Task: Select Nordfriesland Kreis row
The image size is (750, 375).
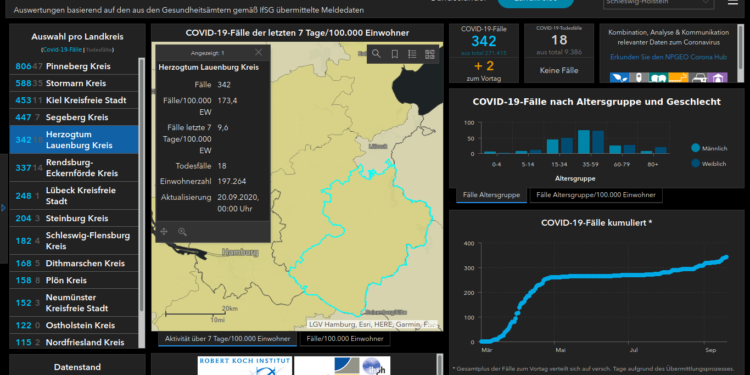Action: tap(74, 342)
